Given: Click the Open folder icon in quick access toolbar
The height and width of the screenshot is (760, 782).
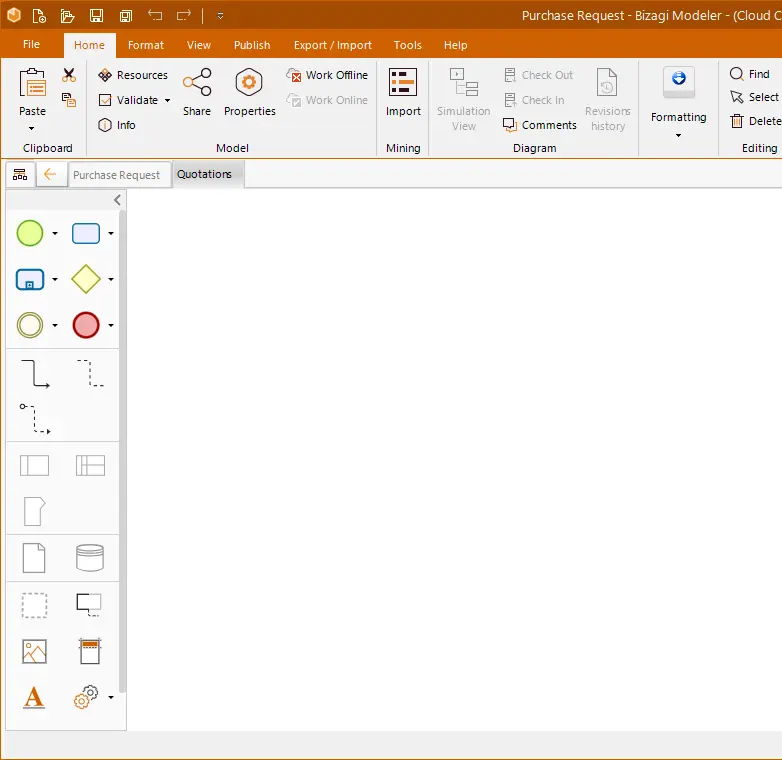Looking at the screenshot, I should click(x=67, y=16).
